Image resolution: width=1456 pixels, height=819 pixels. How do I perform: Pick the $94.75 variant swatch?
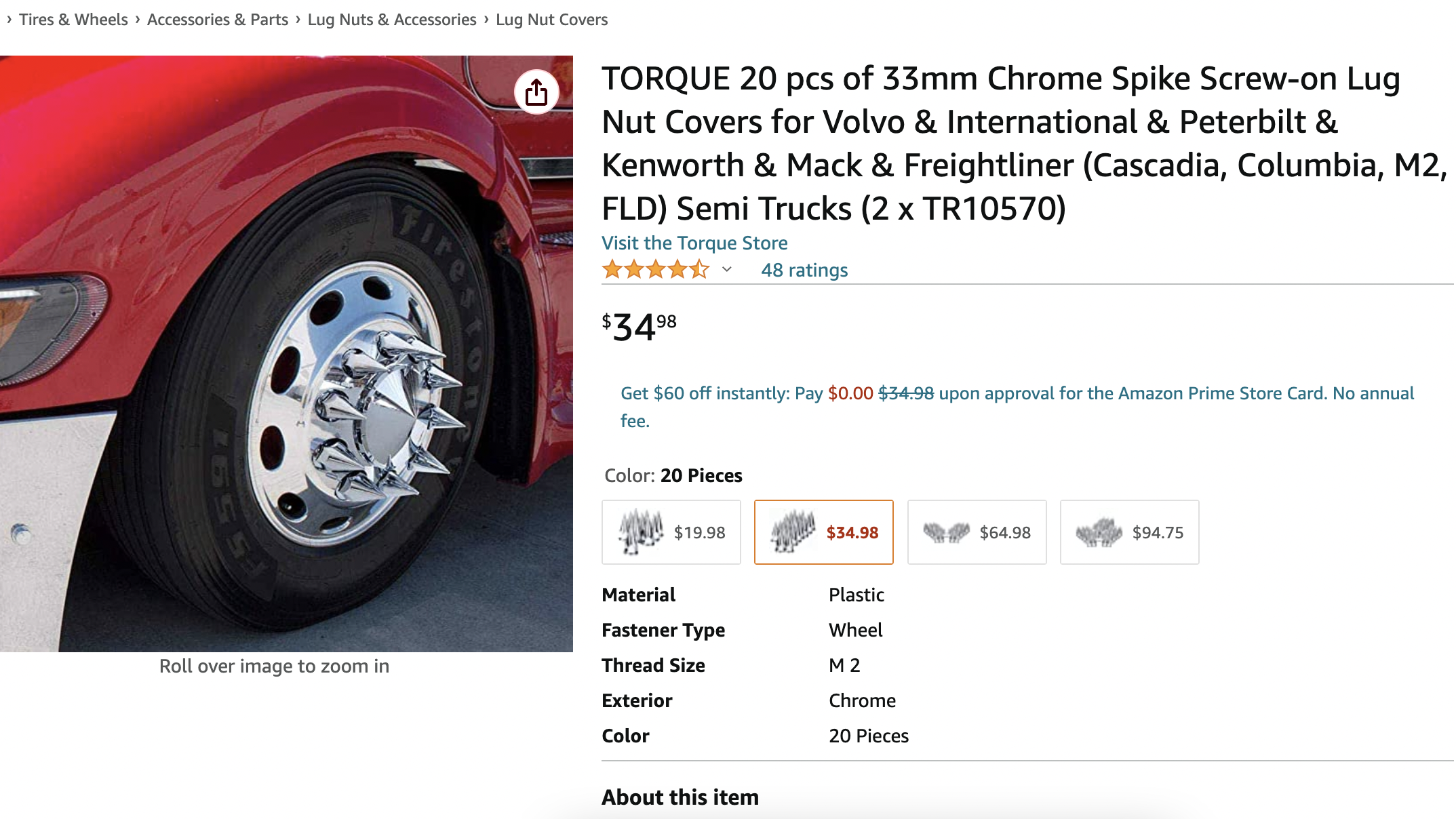tap(1129, 532)
